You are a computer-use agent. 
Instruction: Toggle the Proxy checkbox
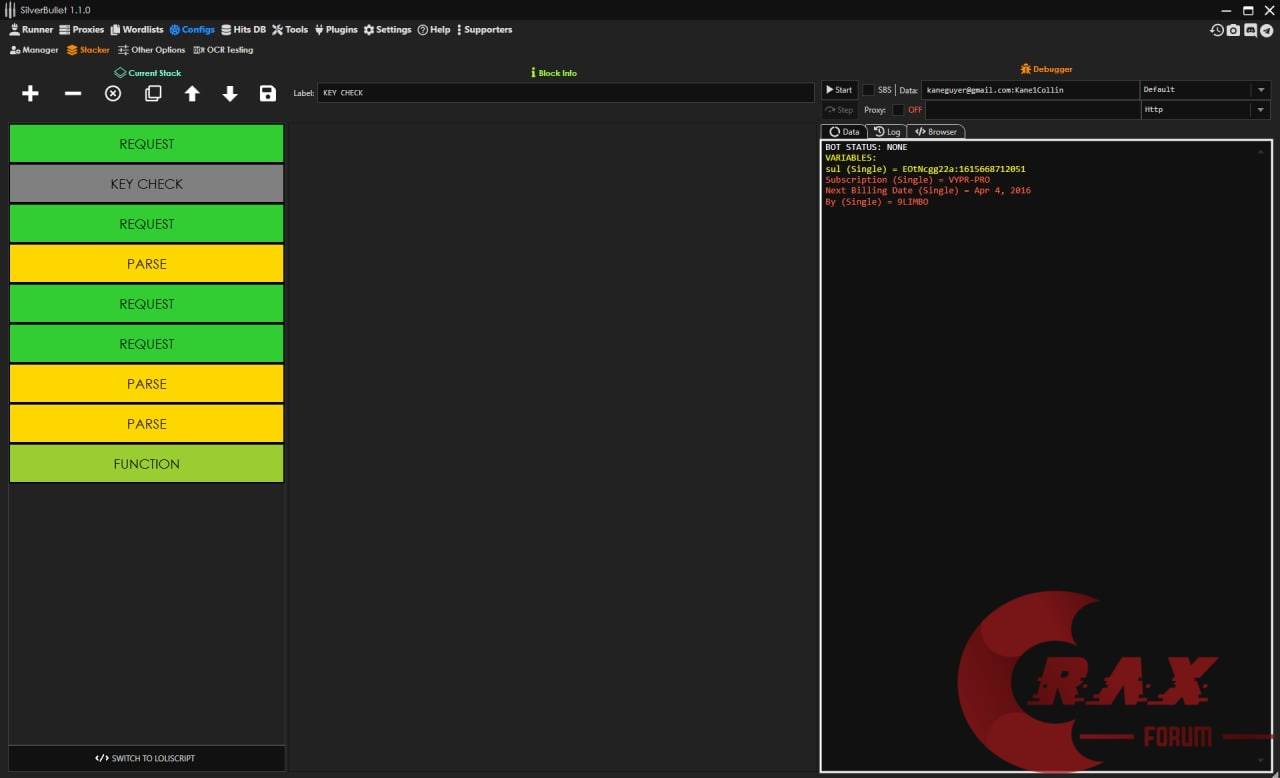(898, 110)
